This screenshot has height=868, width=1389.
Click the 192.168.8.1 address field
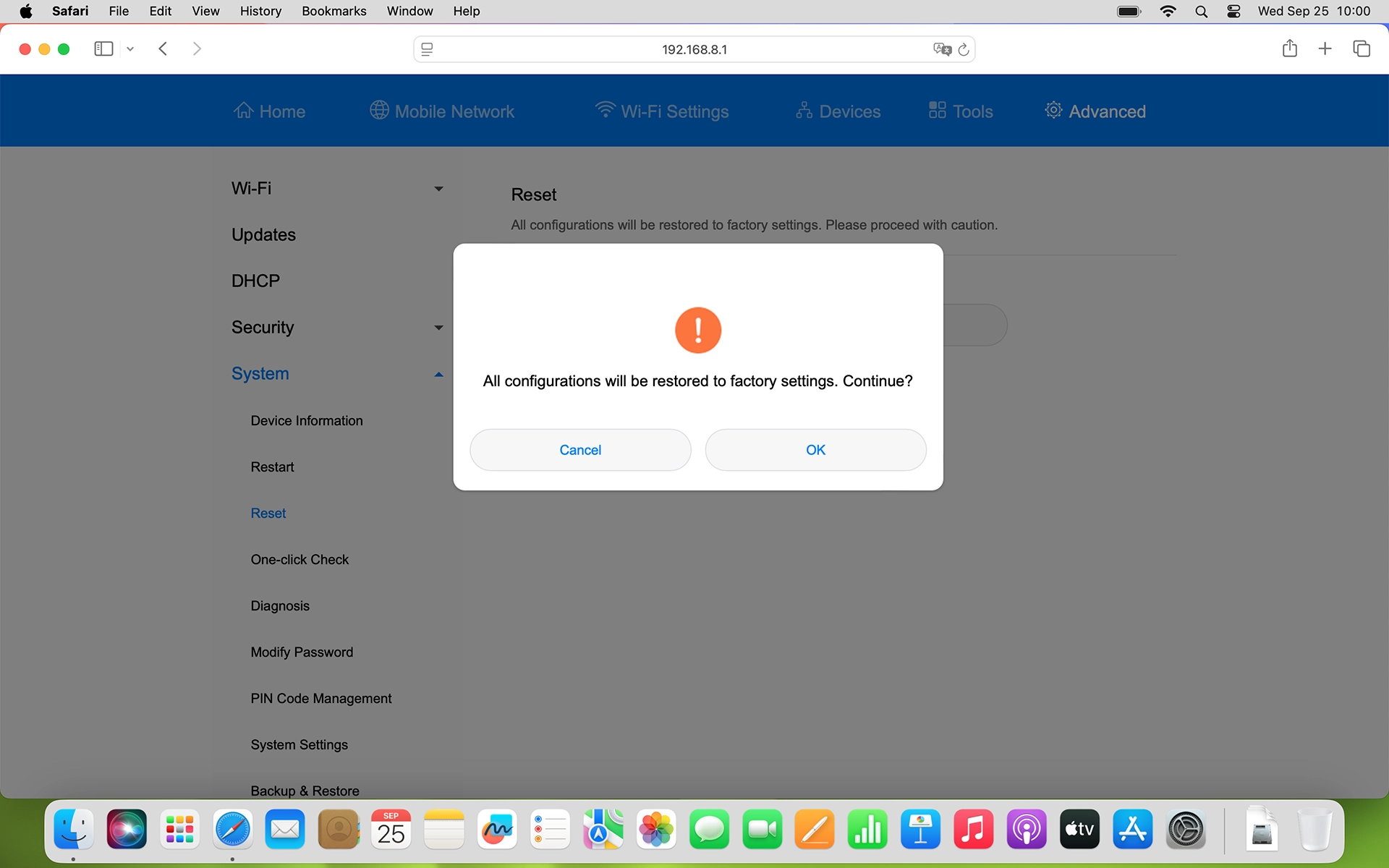coord(694,49)
